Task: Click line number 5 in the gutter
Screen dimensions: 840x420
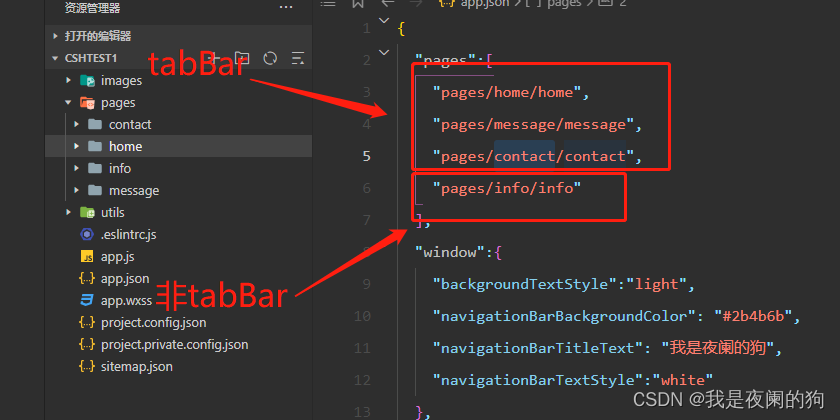Action: click(366, 156)
